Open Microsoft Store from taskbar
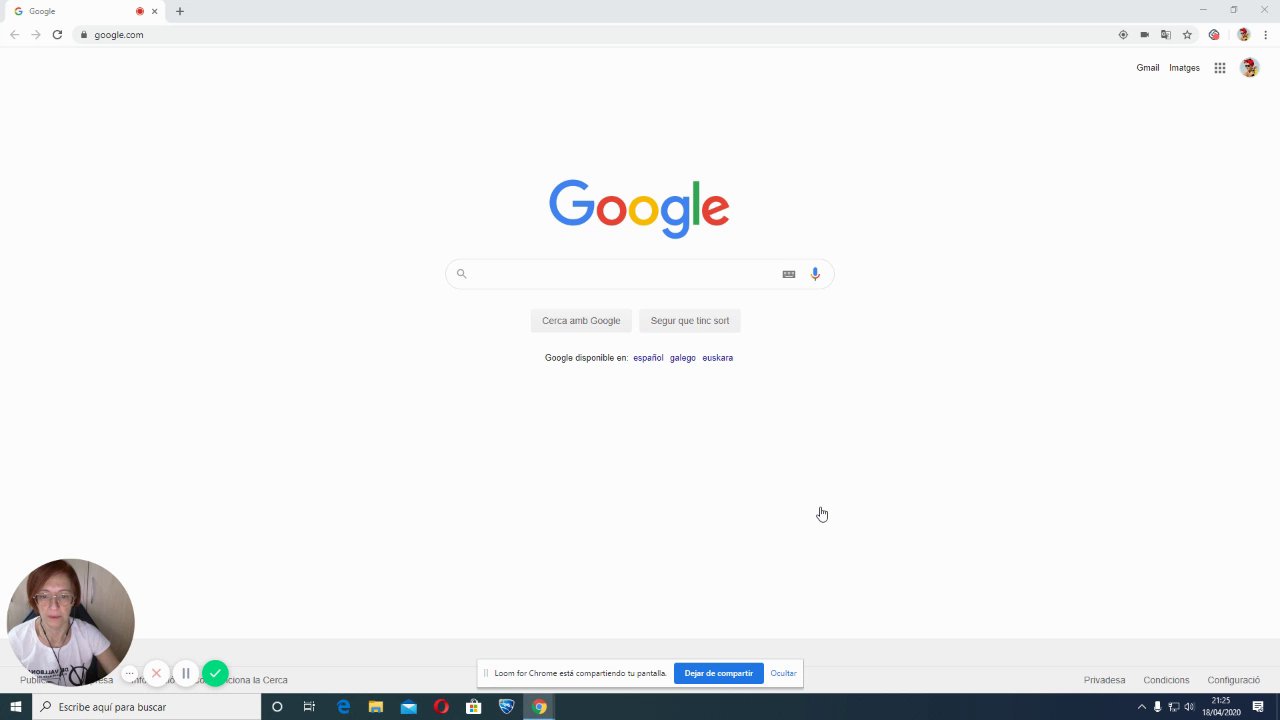This screenshot has height=720, width=1280. [474, 707]
